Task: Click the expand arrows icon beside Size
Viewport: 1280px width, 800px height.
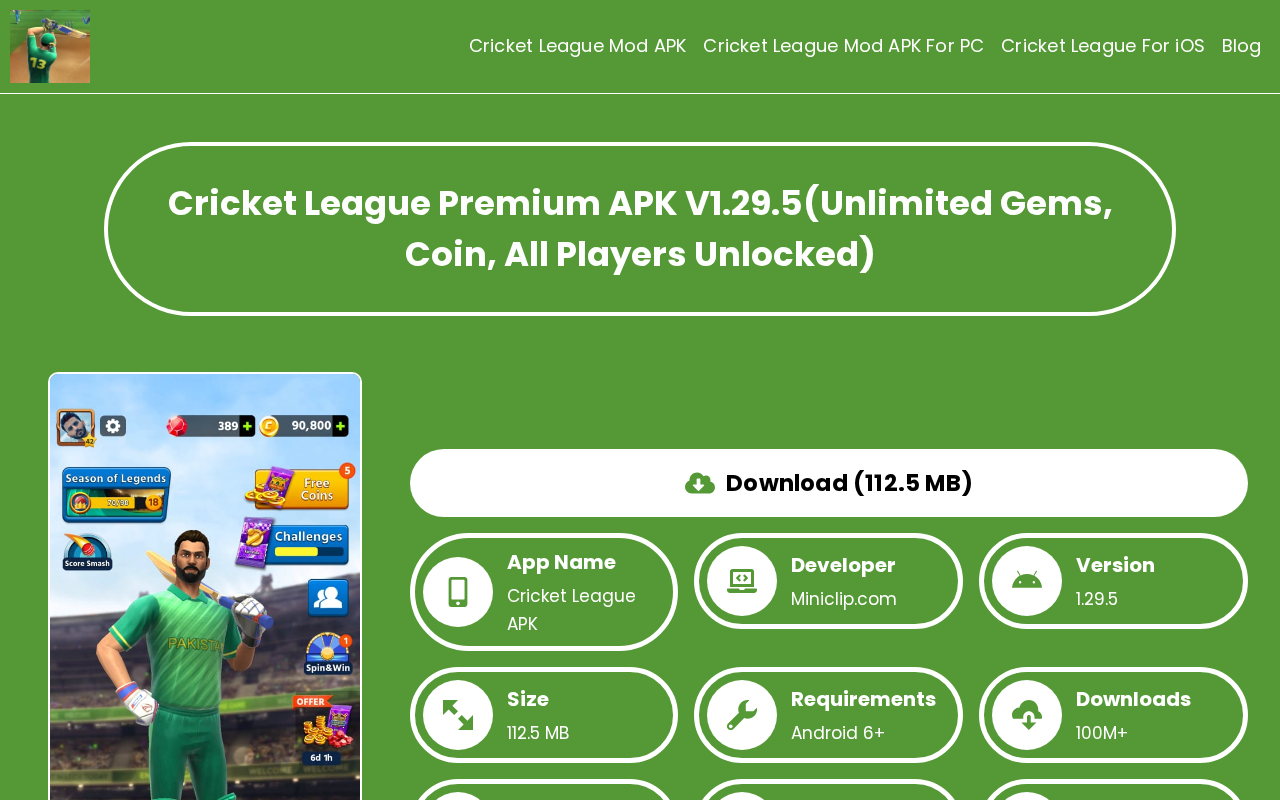Action: 458,715
